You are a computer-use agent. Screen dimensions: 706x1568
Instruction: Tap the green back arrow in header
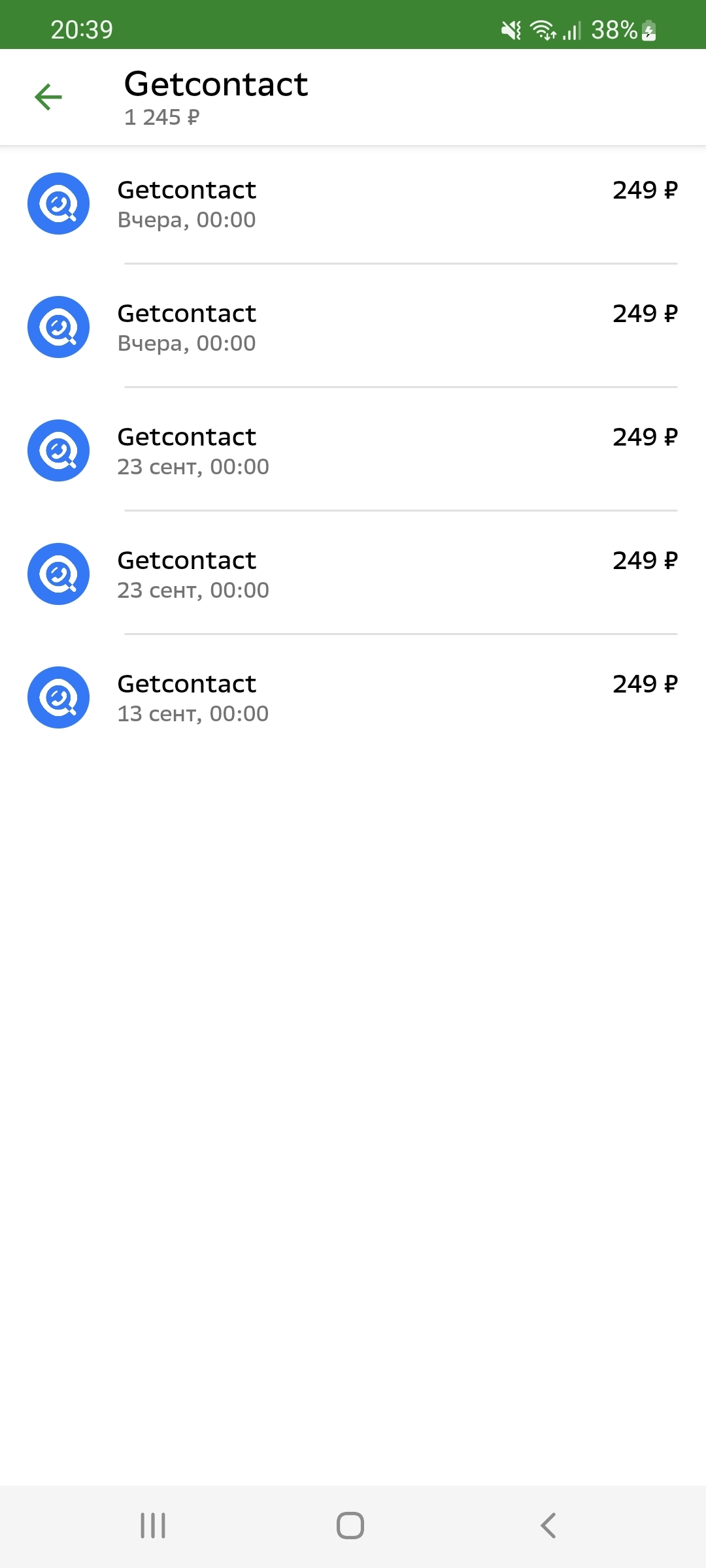[x=48, y=97]
